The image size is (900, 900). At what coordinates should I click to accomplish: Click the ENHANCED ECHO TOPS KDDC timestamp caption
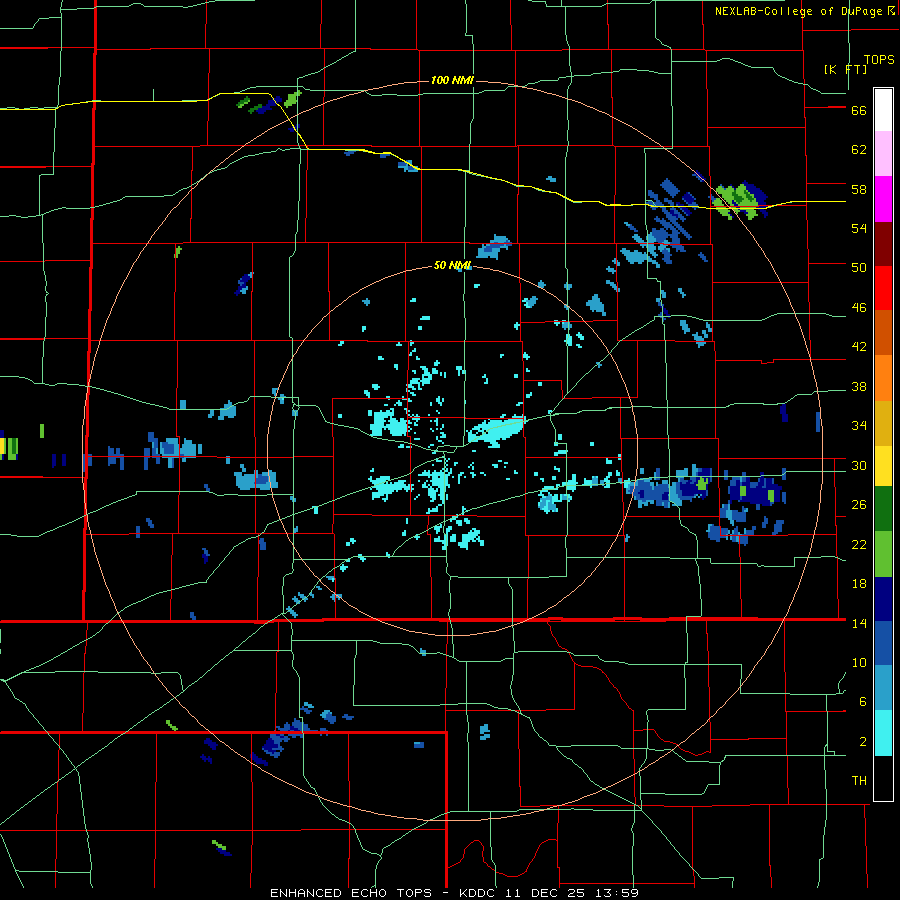(454, 893)
